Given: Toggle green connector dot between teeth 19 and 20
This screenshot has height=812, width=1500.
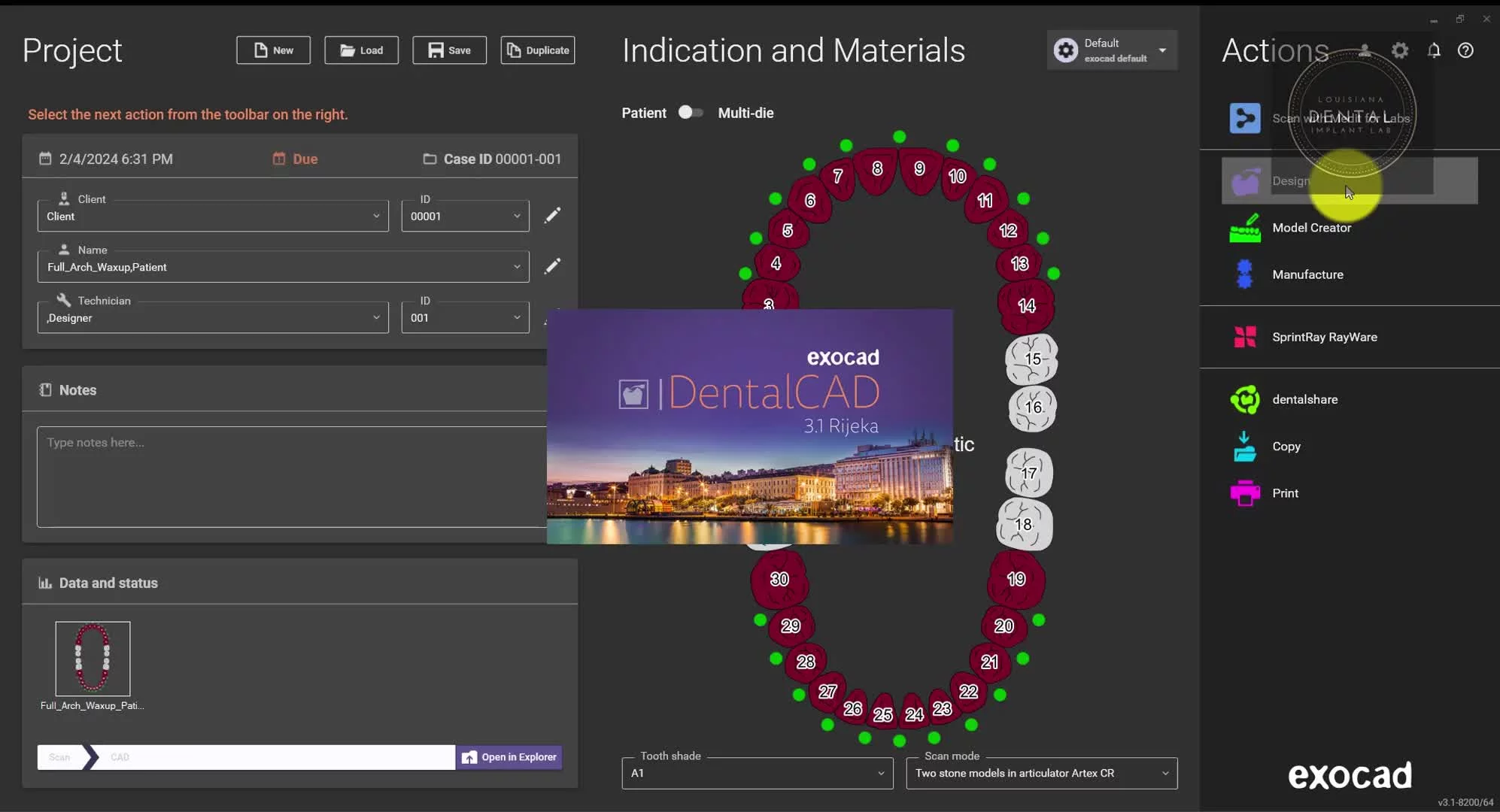Looking at the screenshot, I should [x=1039, y=620].
